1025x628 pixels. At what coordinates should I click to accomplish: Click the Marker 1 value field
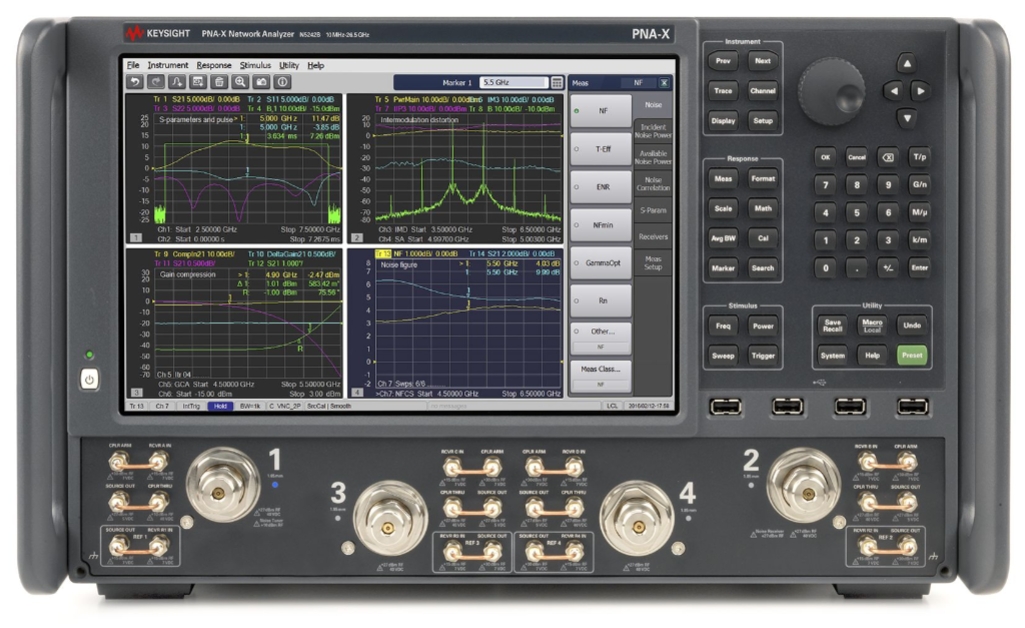tap(513, 80)
